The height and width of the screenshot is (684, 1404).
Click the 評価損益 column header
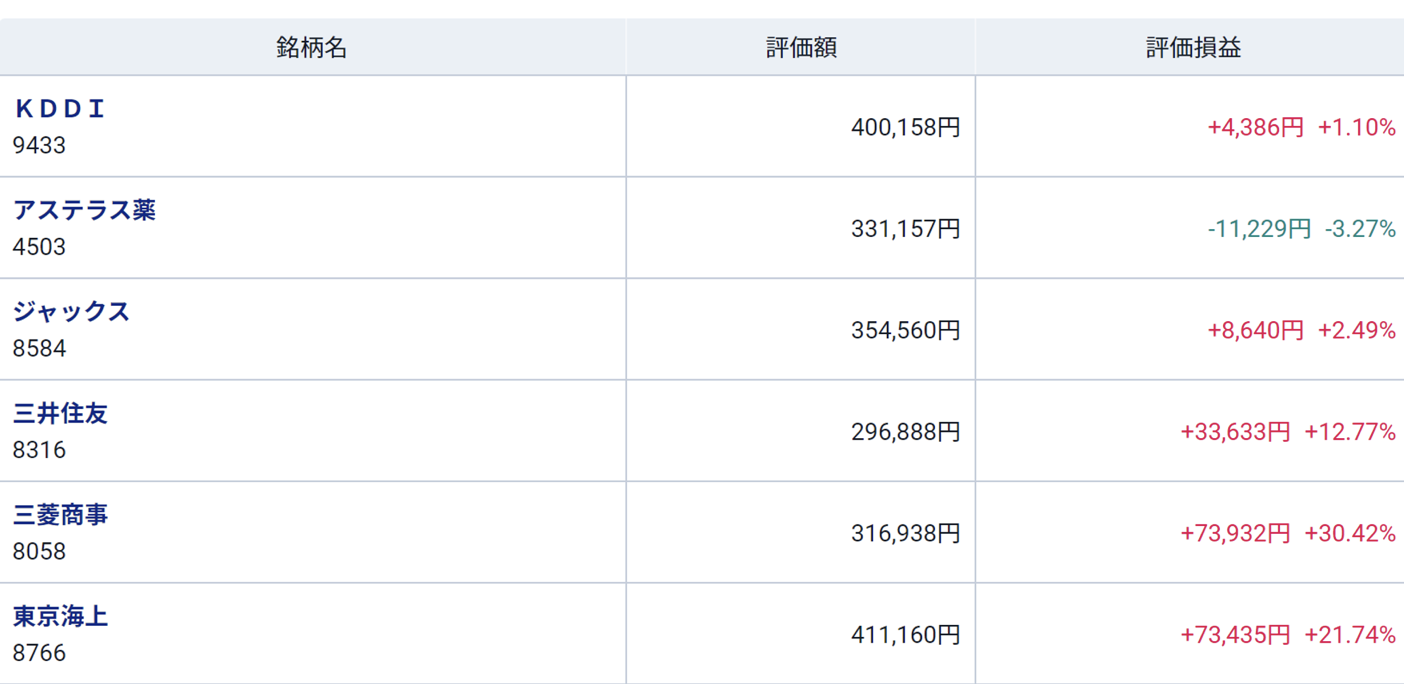coord(1193,47)
